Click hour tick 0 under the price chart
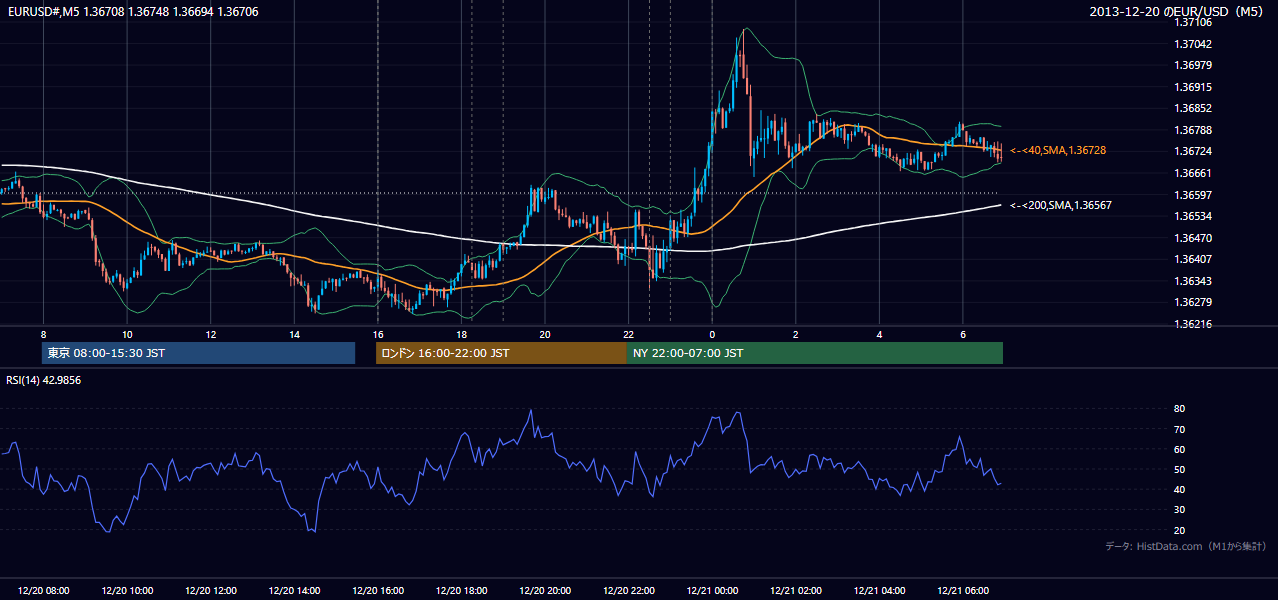Screen dimensions: 1278x600 [x=712, y=334]
